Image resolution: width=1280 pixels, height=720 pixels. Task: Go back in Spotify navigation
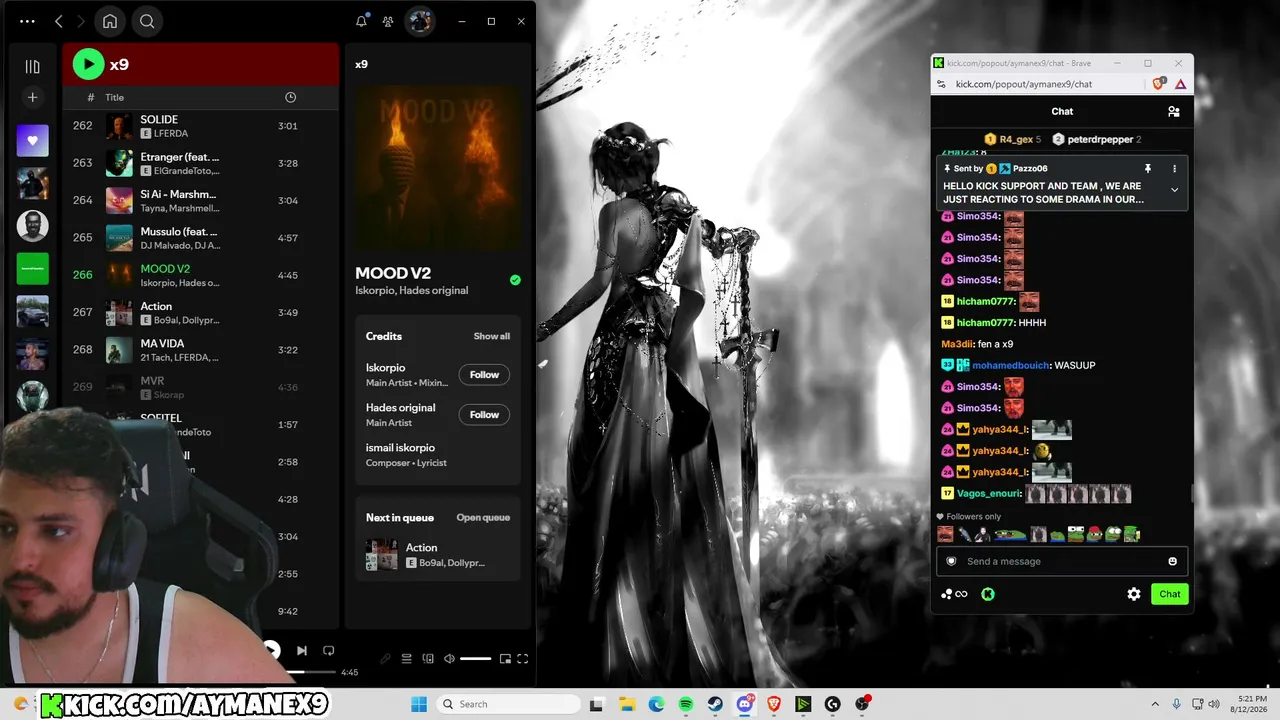pyautogui.click(x=59, y=21)
